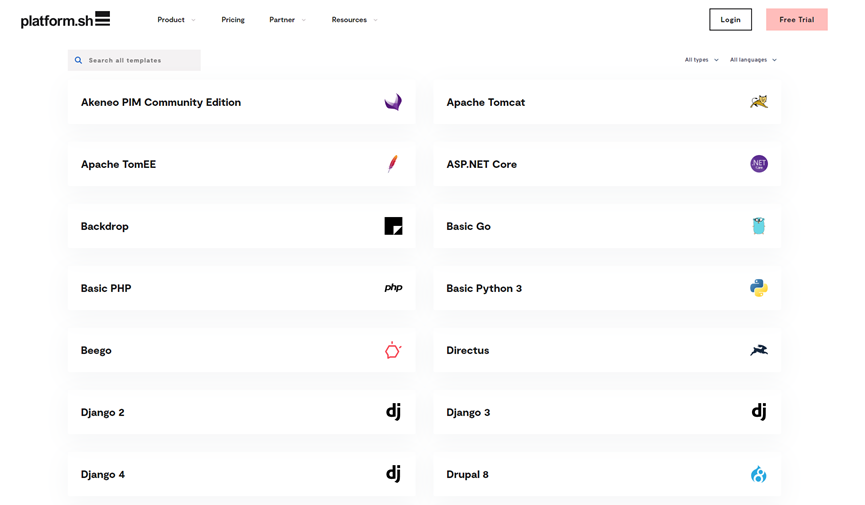This screenshot has height=505, width=865.
Task: Expand the Resources menu
Action: tap(354, 20)
